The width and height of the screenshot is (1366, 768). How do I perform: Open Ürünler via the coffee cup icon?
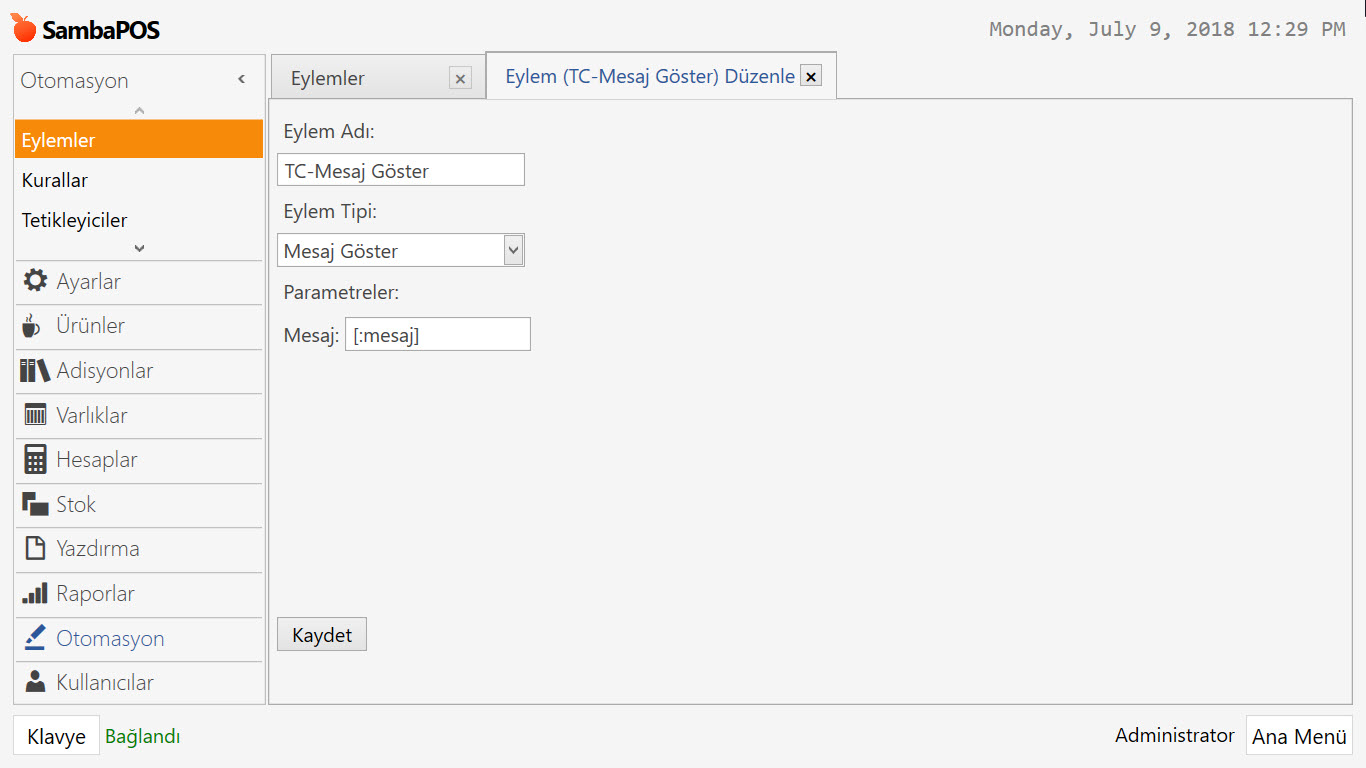tap(32, 326)
